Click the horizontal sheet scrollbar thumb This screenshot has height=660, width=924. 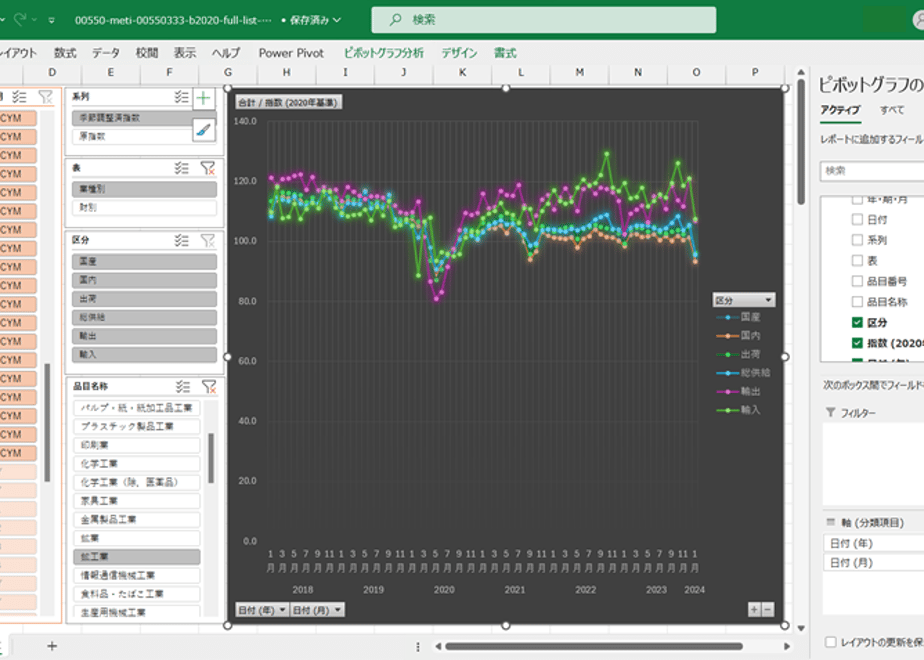click(x=594, y=646)
